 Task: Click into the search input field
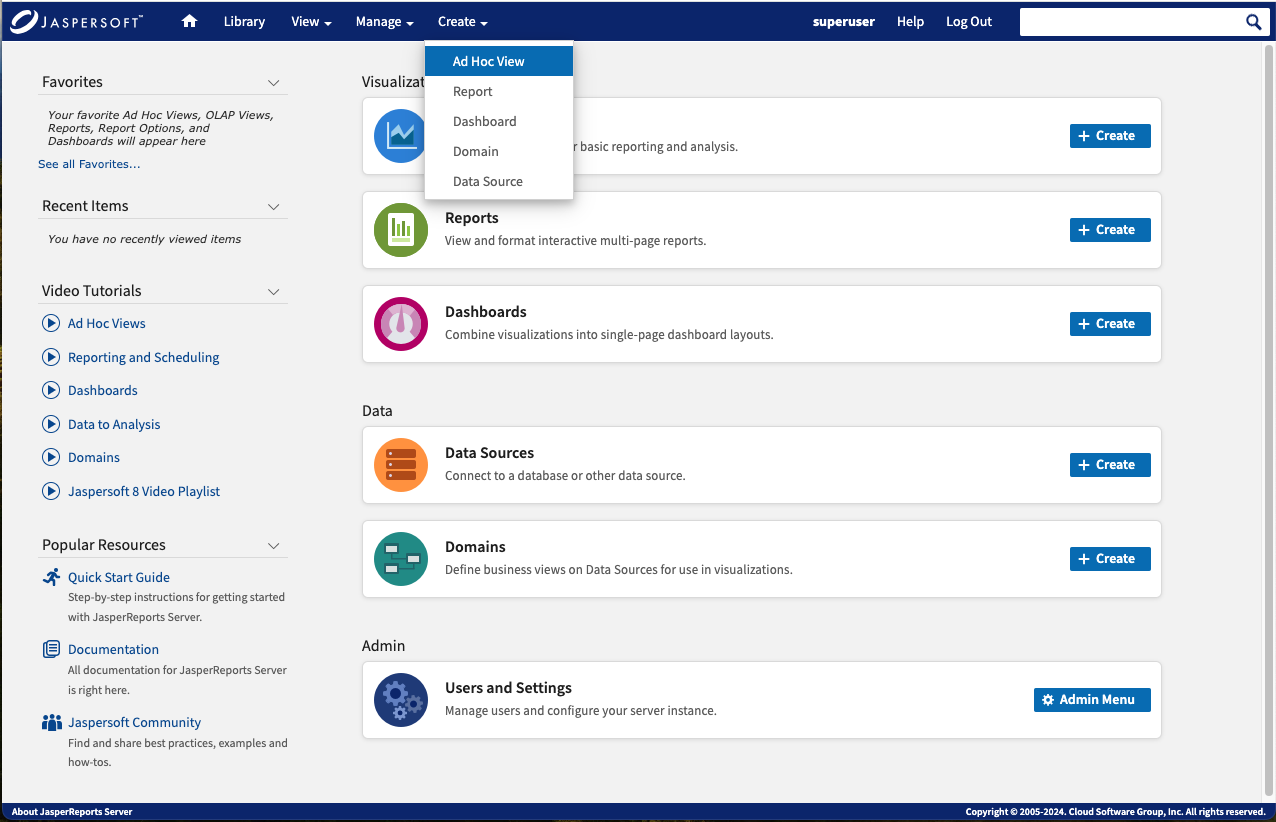[x=1131, y=22]
